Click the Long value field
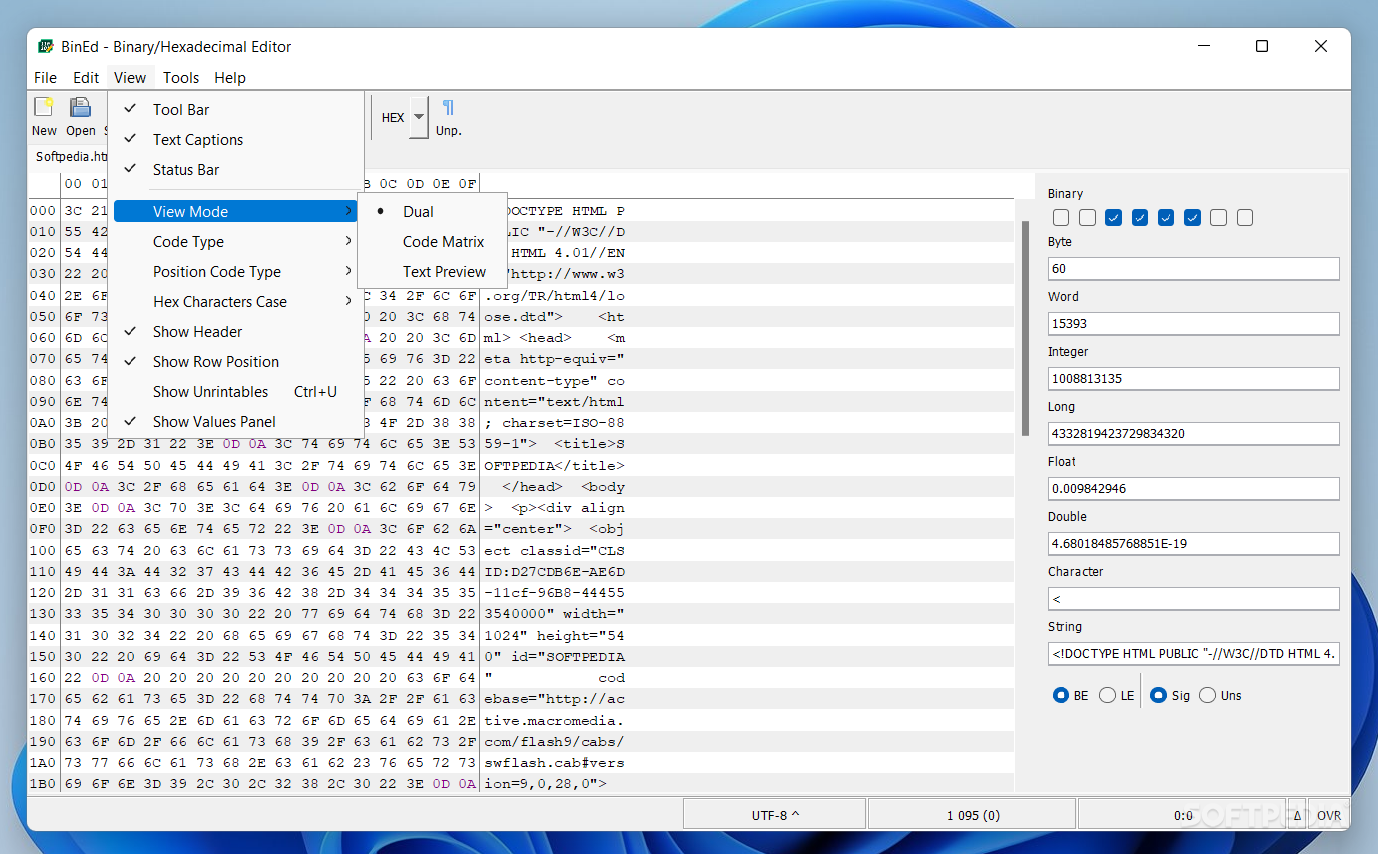 [x=1193, y=434]
